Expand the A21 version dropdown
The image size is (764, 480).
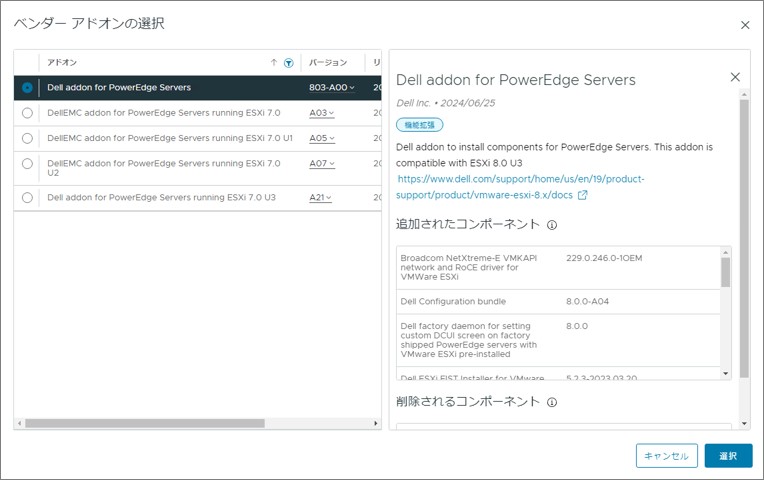click(x=322, y=198)
